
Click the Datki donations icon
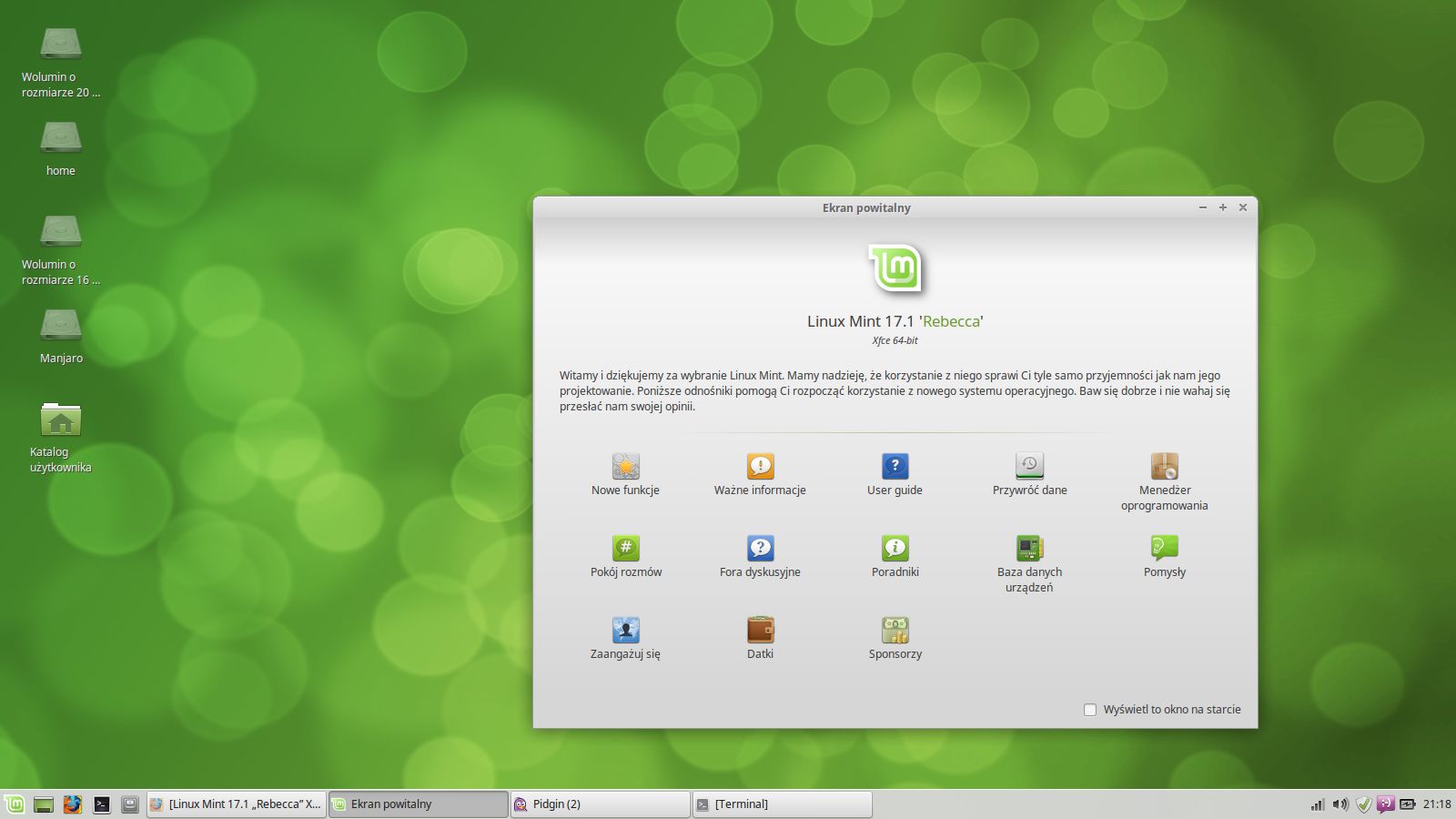point(760,631)
